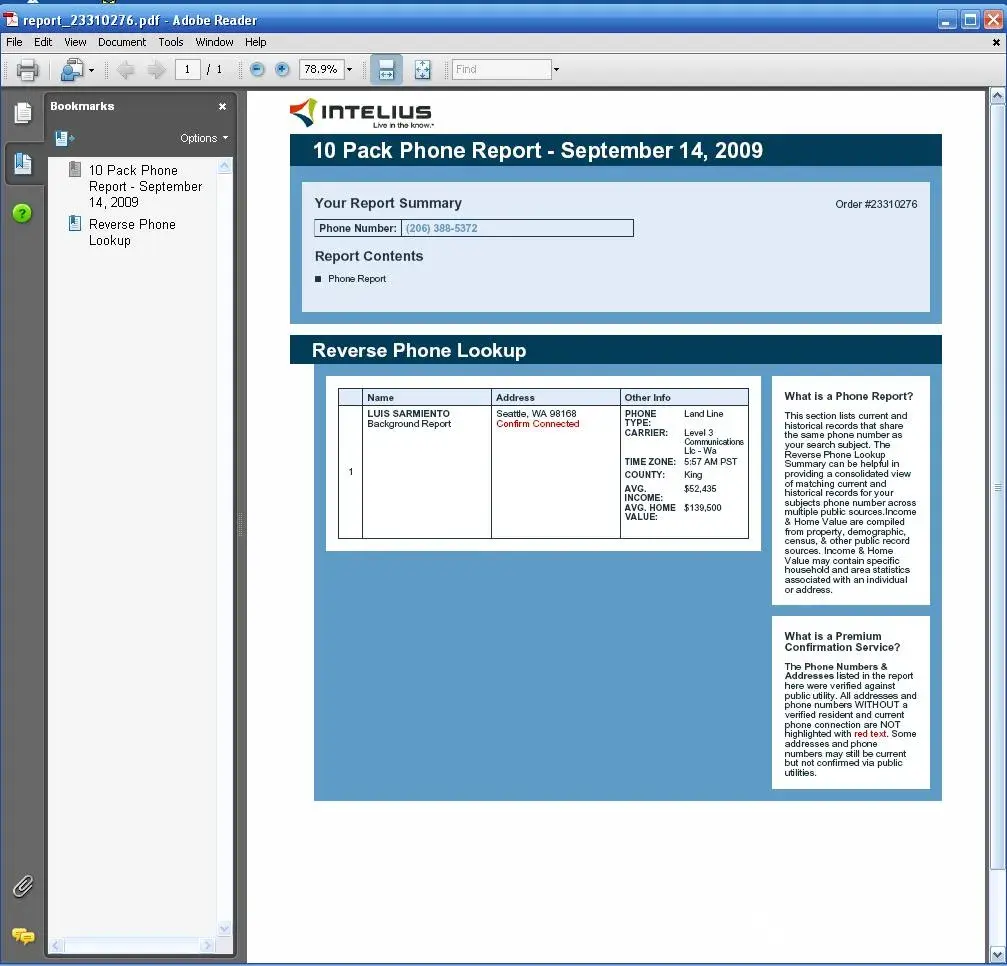Screen dimensions: 1007x966
Task: Open the Pages thumbnail panel icon
Action: point(22,113)
